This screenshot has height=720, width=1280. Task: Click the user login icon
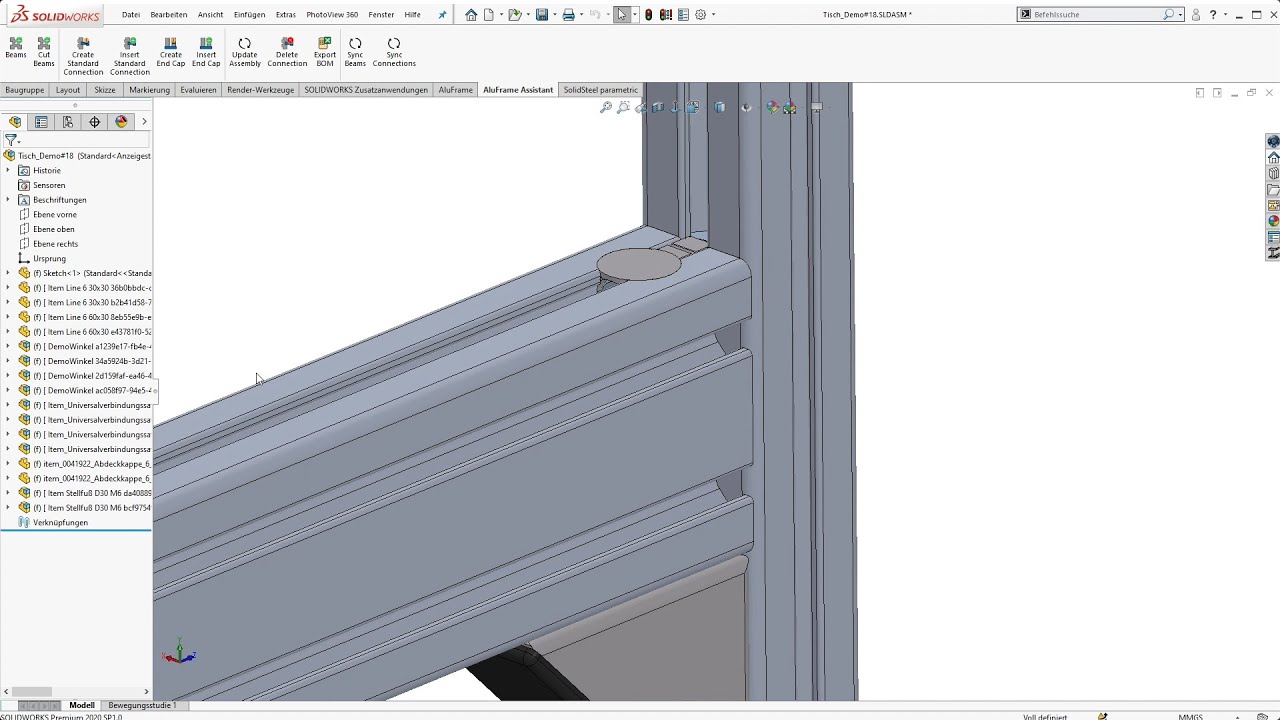click(x=1195, y=15)
